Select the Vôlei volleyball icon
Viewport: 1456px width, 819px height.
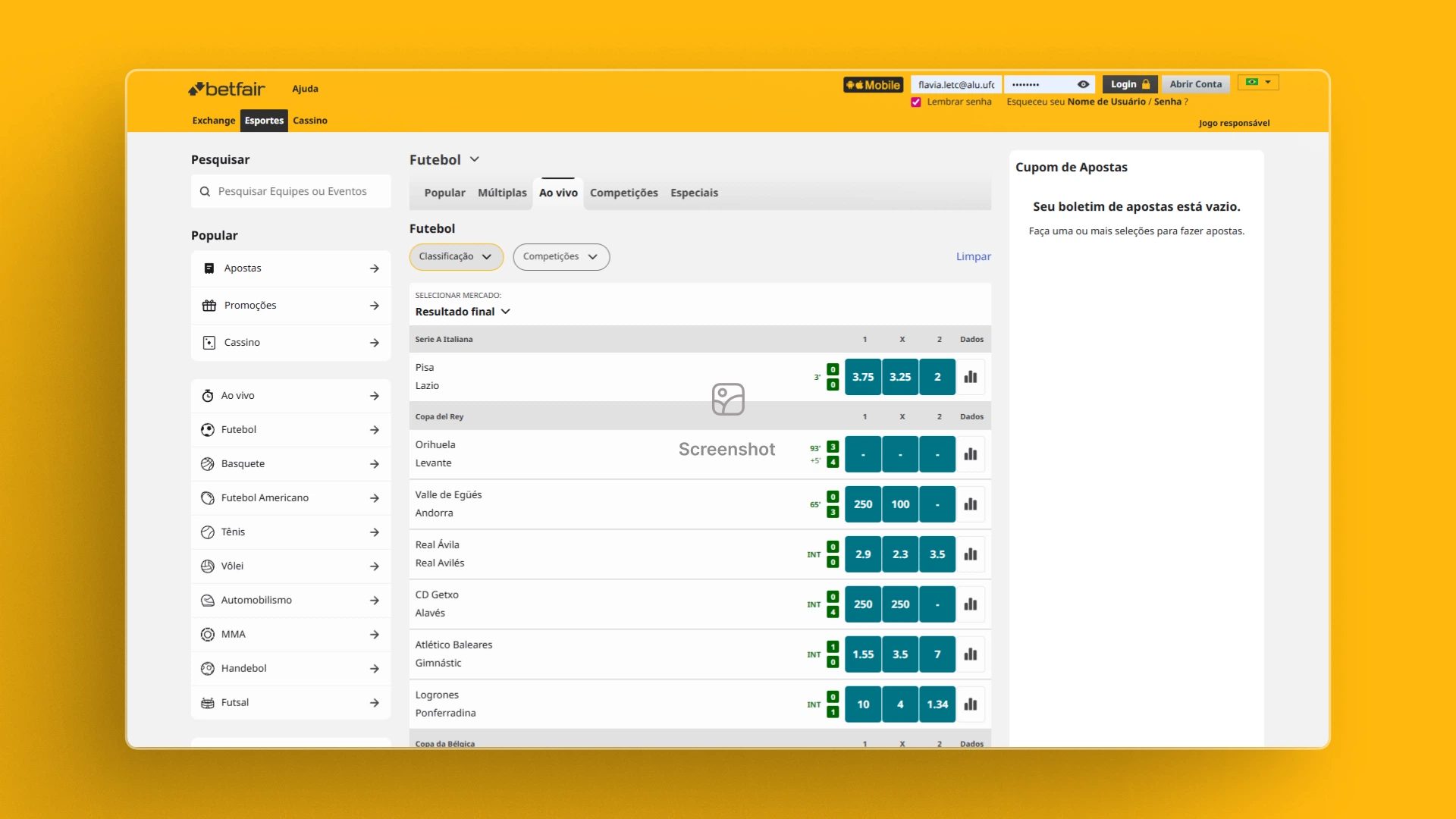(x=207, y=566)
